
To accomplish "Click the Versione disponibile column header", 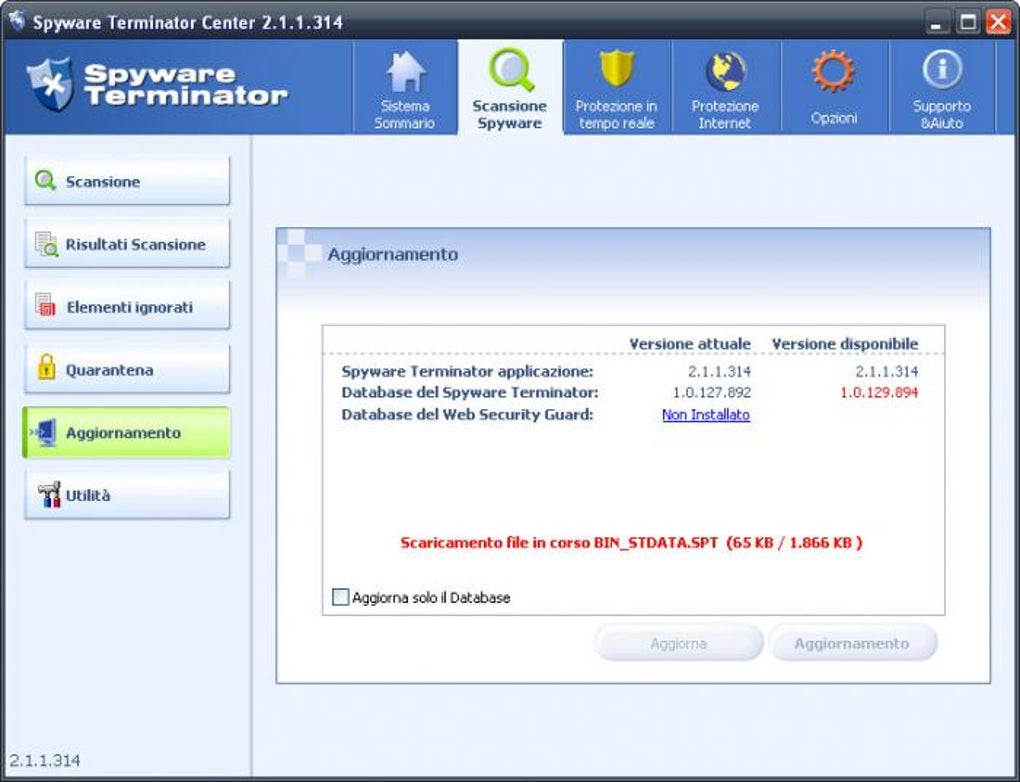I will point(845,344).
